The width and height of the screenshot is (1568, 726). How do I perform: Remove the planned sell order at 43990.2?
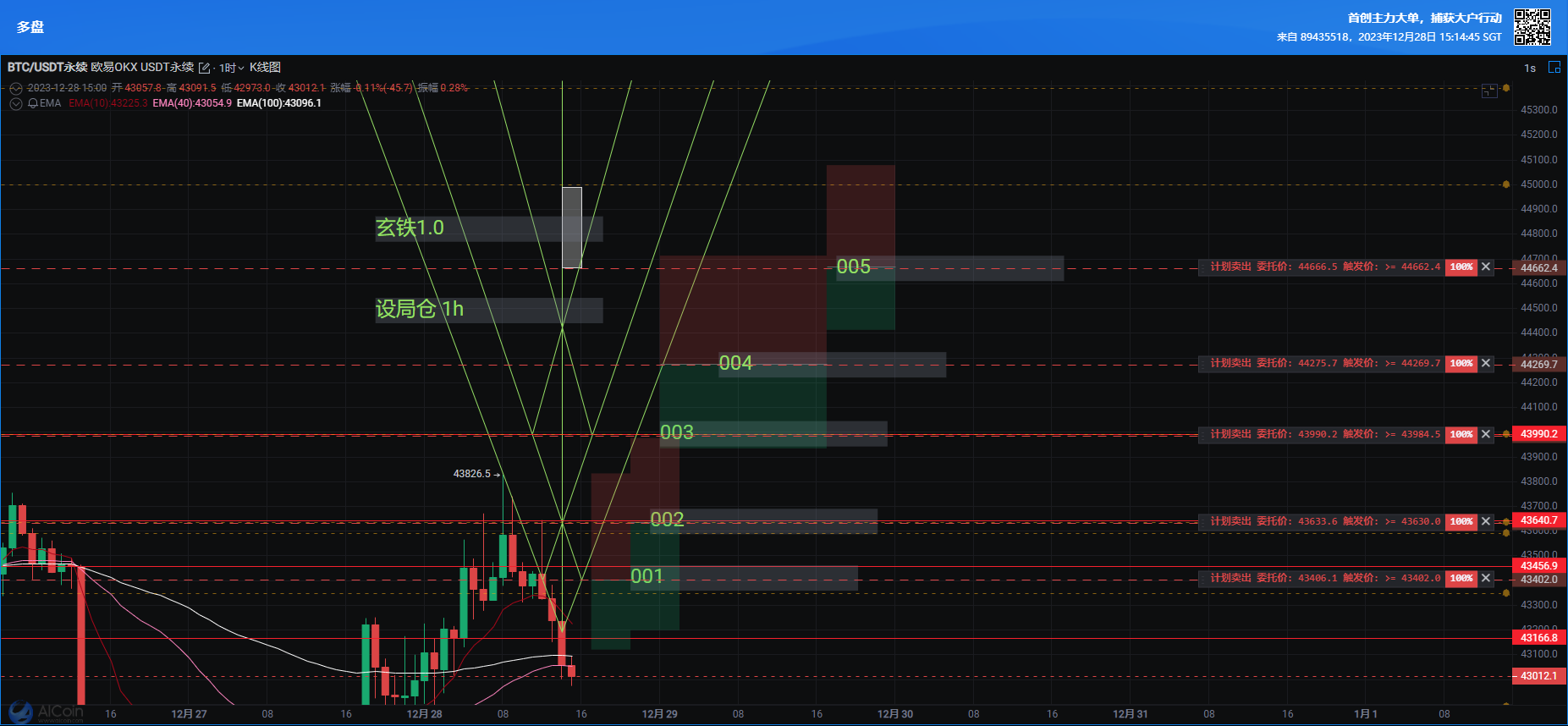[x=1485, y=434]
